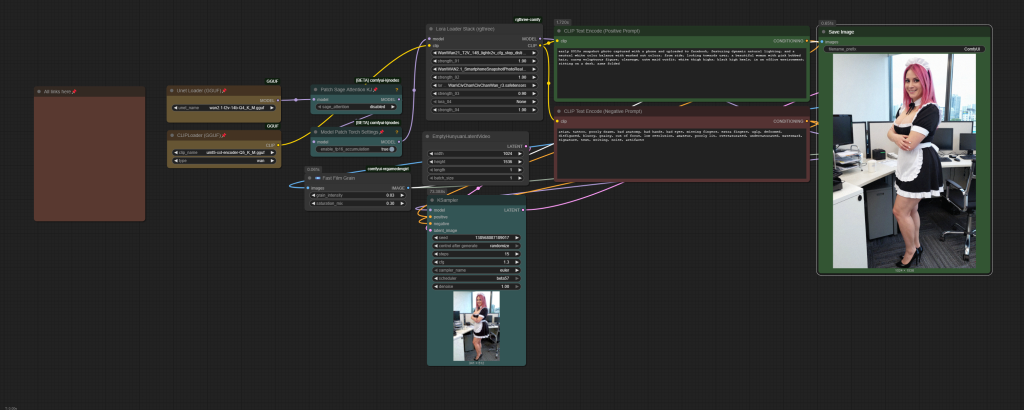Click the KSampler preview image thumbnail
This screenshot has height=410, width=1024.
click(x=477, y=326)
